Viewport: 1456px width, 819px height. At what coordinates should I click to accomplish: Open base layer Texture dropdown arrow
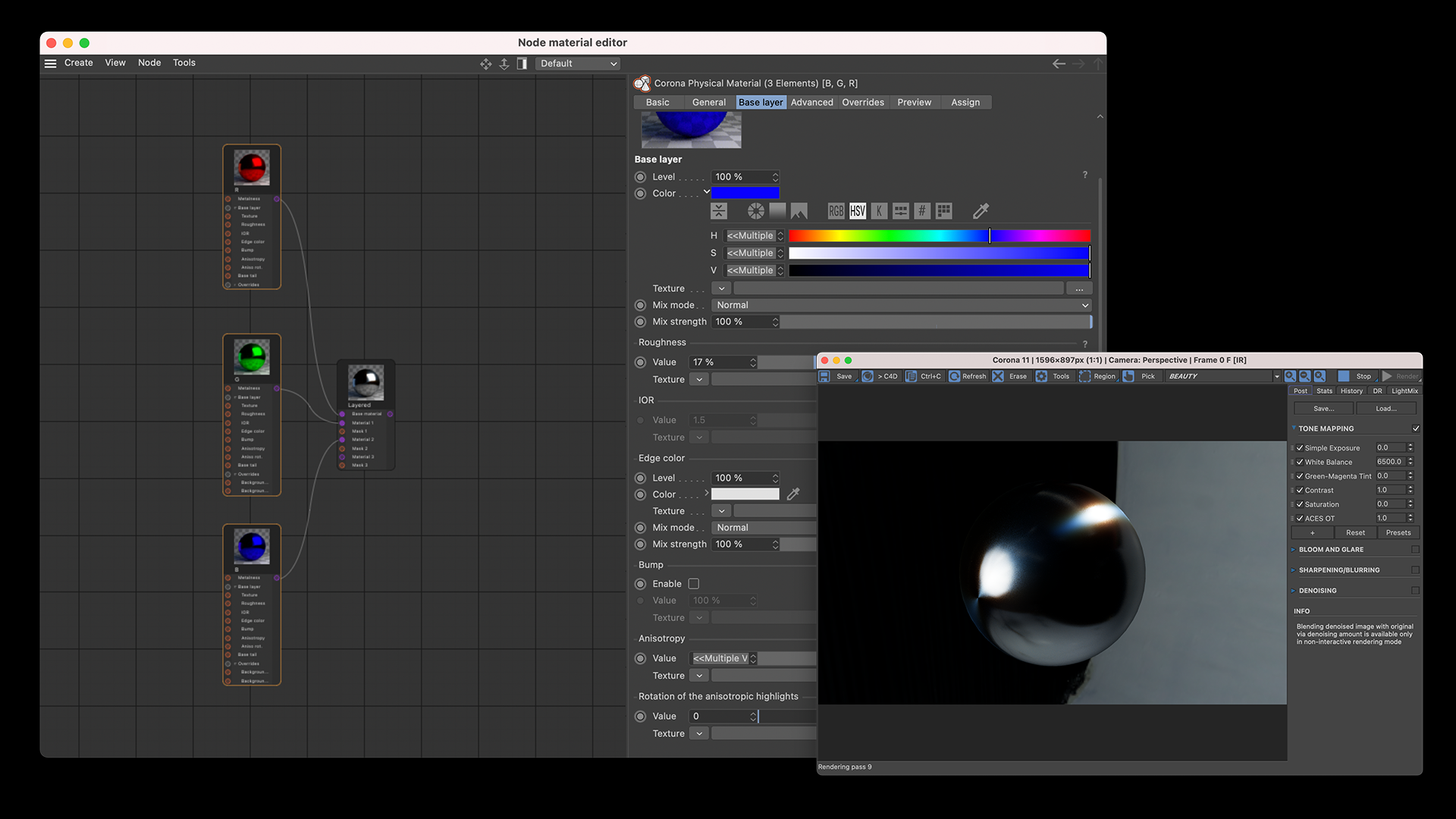tap(721, 288)
